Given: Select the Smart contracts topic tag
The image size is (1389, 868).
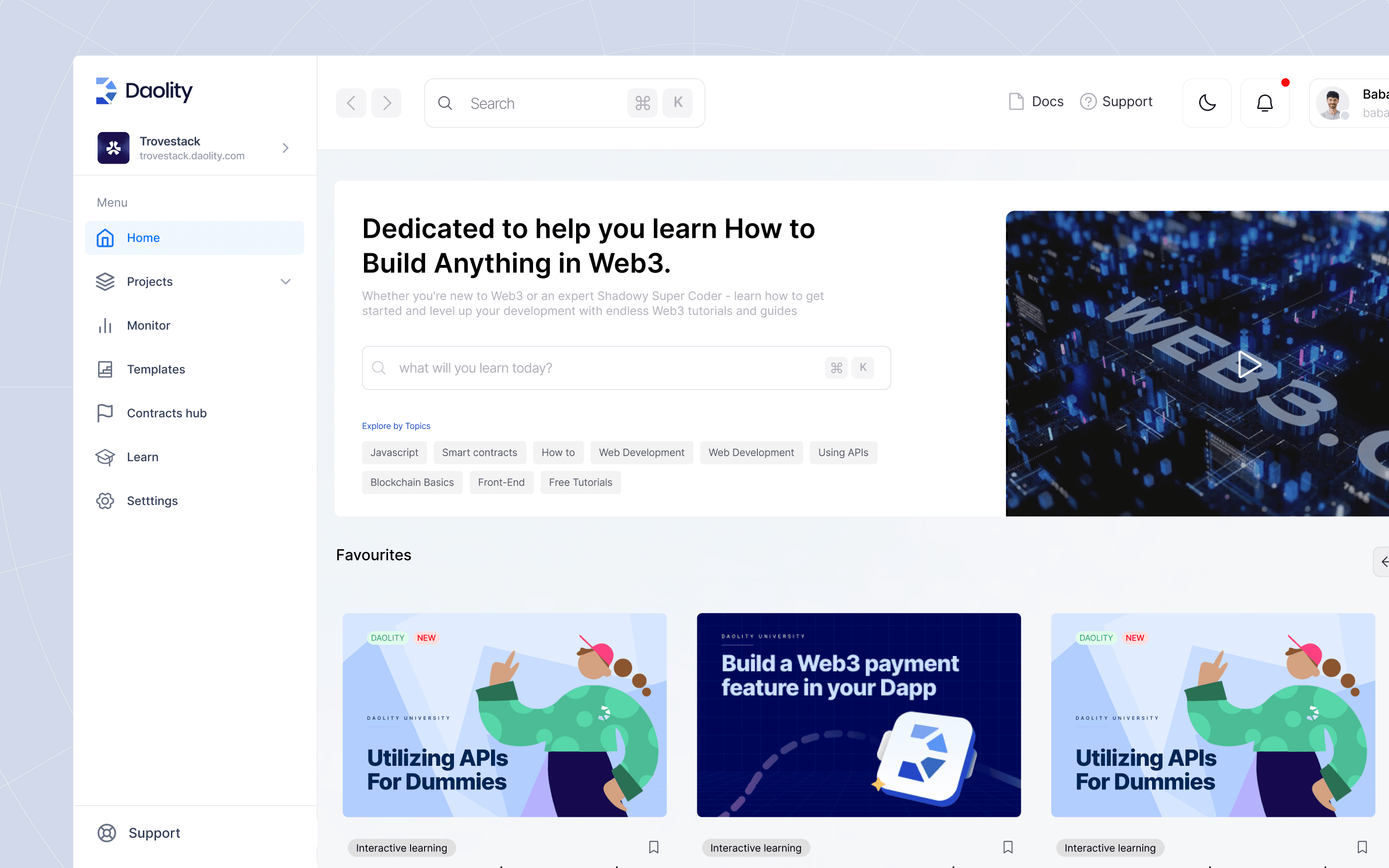Looking at the screenshot, I should pyautogui.click(x=479, y=453).
